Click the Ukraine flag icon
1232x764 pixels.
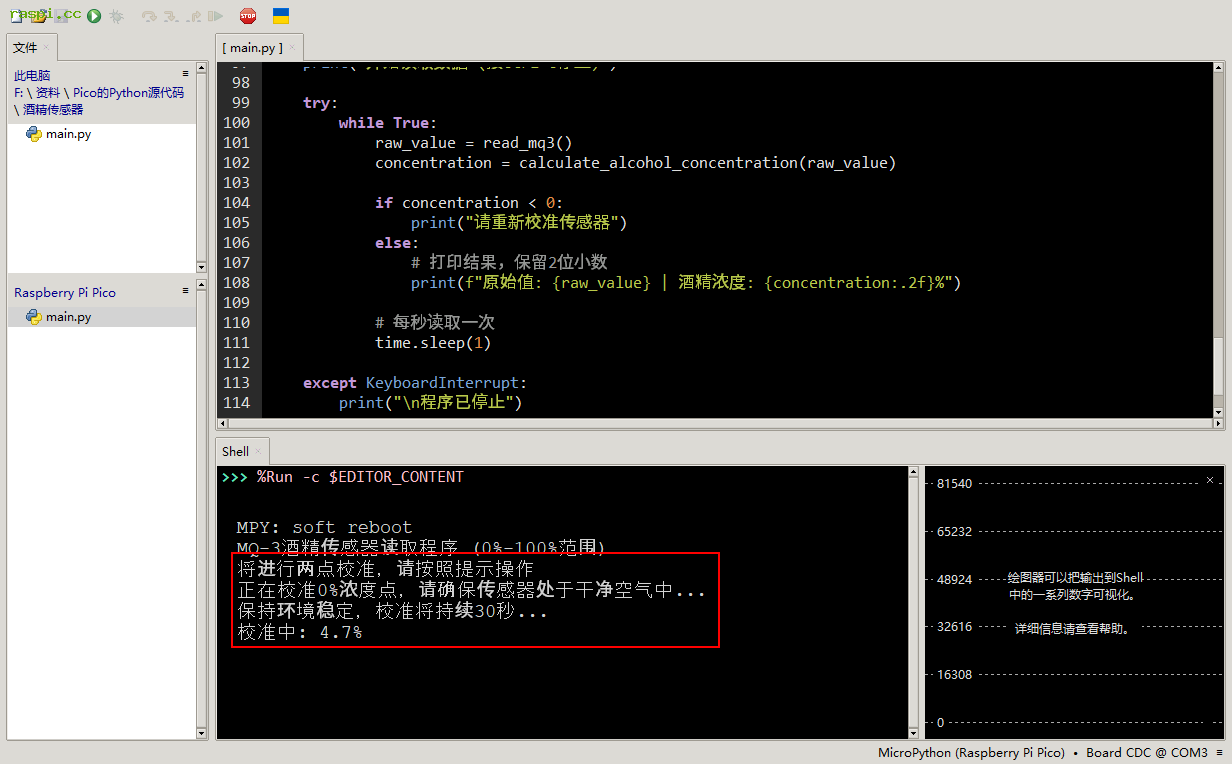pyautogui.click(x=281, y=16)
